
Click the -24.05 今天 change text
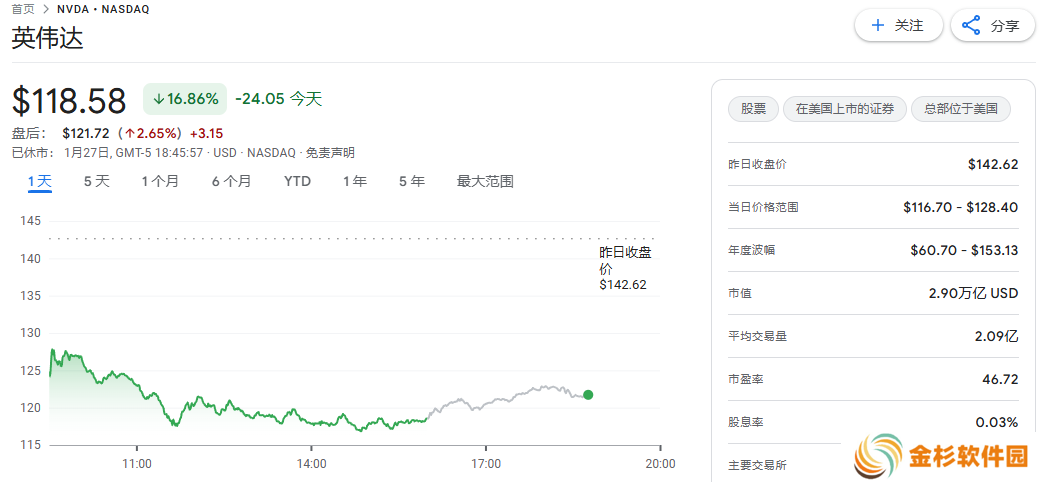(x=278, y=100)
